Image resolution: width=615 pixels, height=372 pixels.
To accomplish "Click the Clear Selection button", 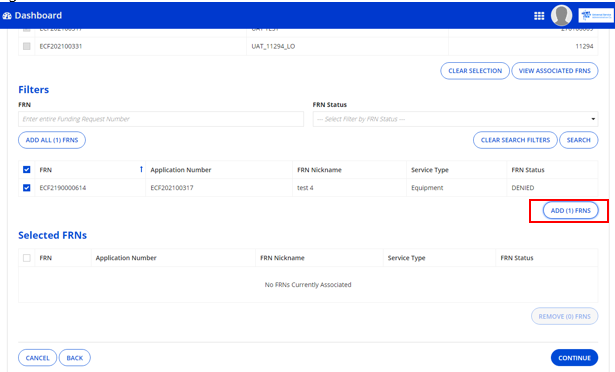I will point(475,71).
